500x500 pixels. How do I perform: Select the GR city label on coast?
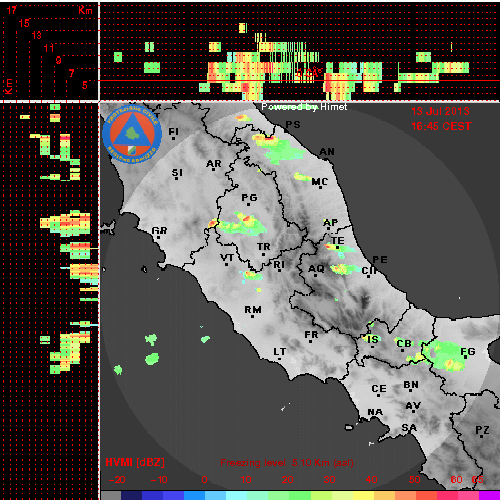pos(159,230)
